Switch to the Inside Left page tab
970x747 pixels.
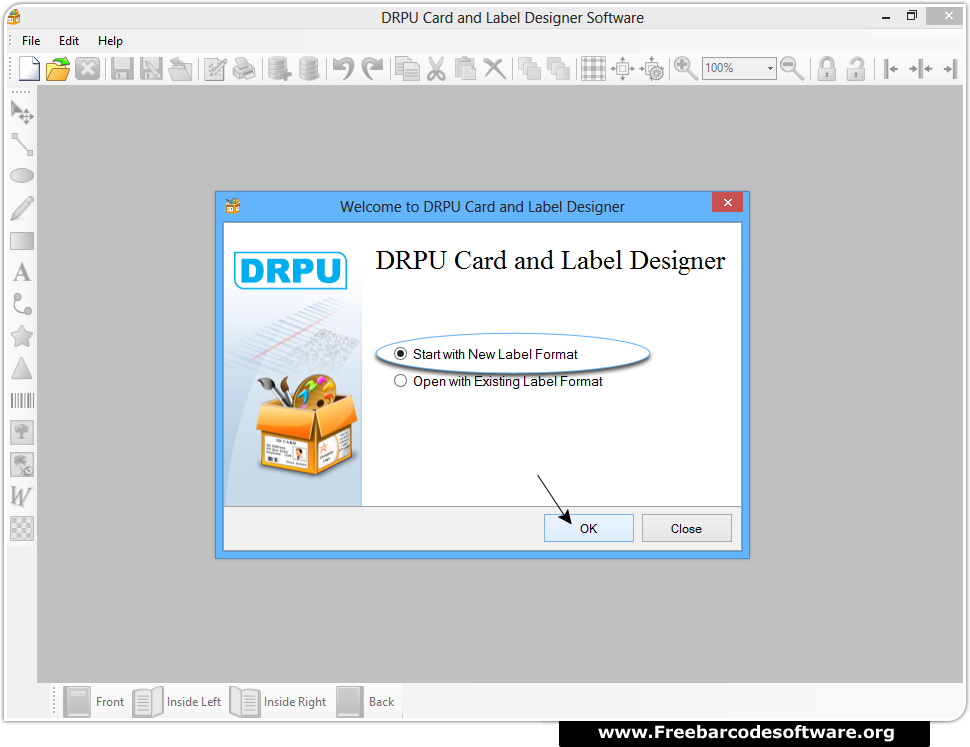[177, 702]
